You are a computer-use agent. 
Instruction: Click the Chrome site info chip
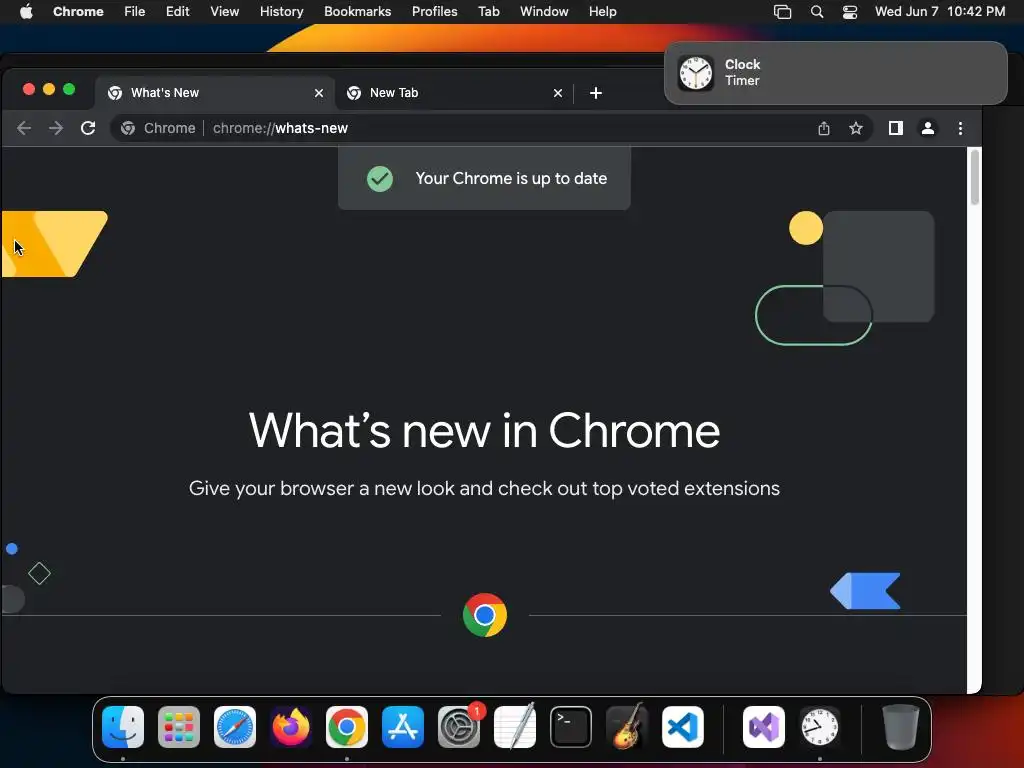[x=159, y=128]
